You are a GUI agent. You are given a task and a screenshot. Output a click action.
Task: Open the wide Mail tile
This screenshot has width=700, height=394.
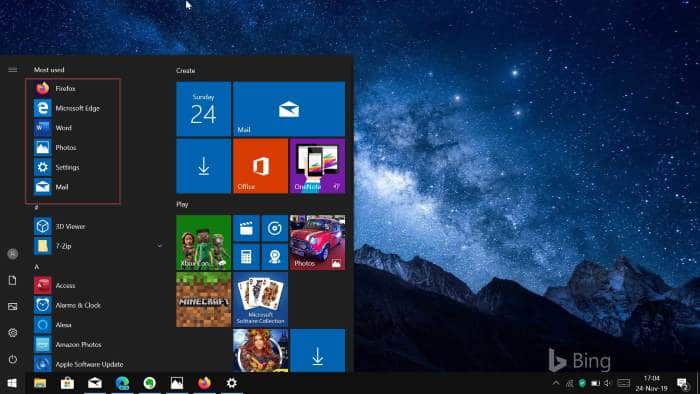(289, 109)
